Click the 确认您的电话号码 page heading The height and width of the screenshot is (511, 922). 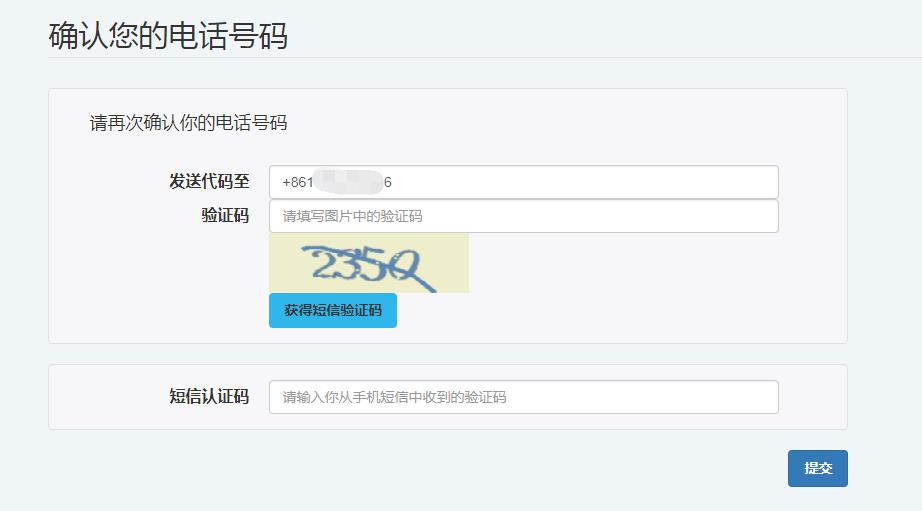click(168, 35)
